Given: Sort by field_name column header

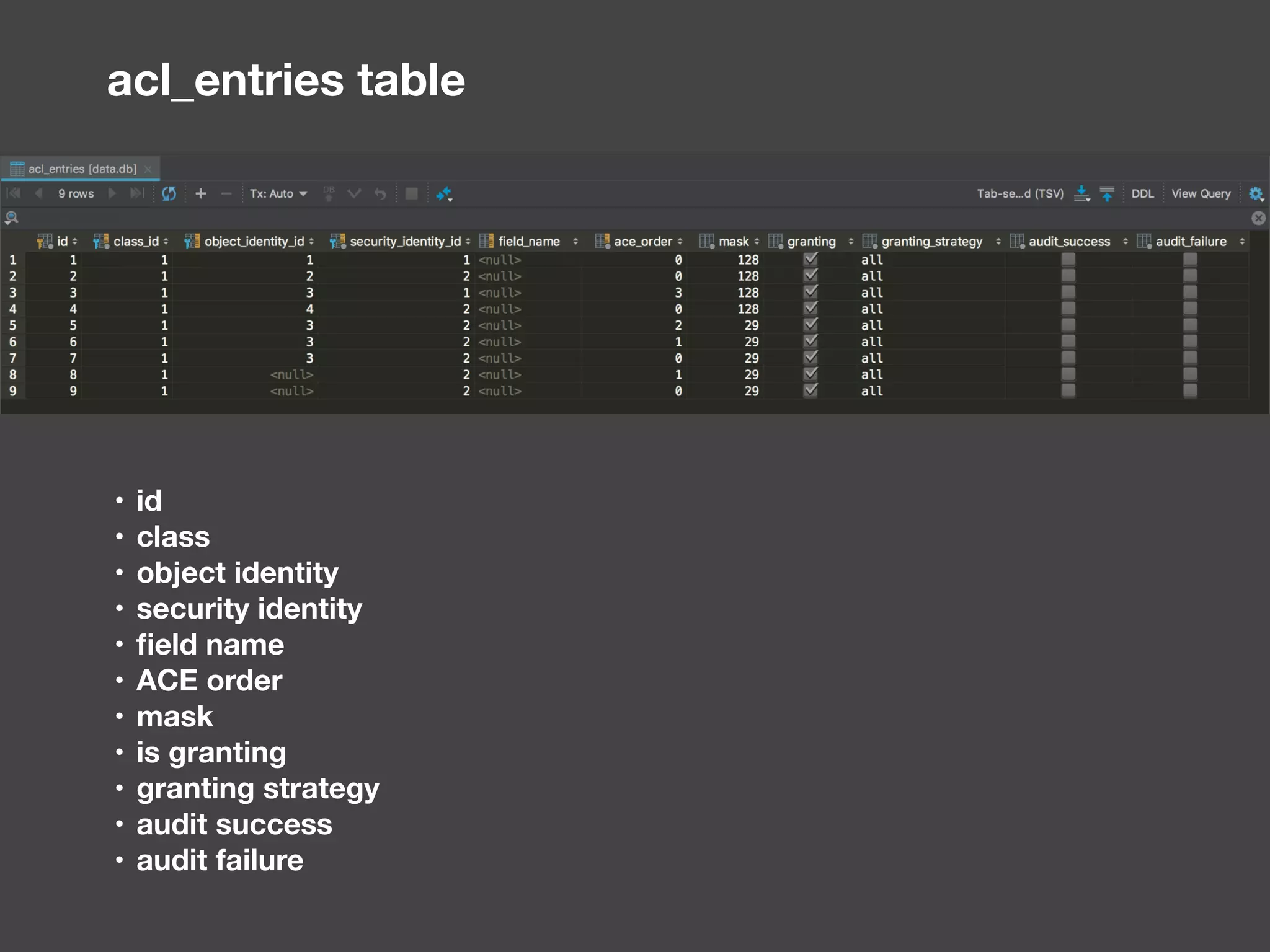Looking at the screenshot, I should tap(529, 241).
